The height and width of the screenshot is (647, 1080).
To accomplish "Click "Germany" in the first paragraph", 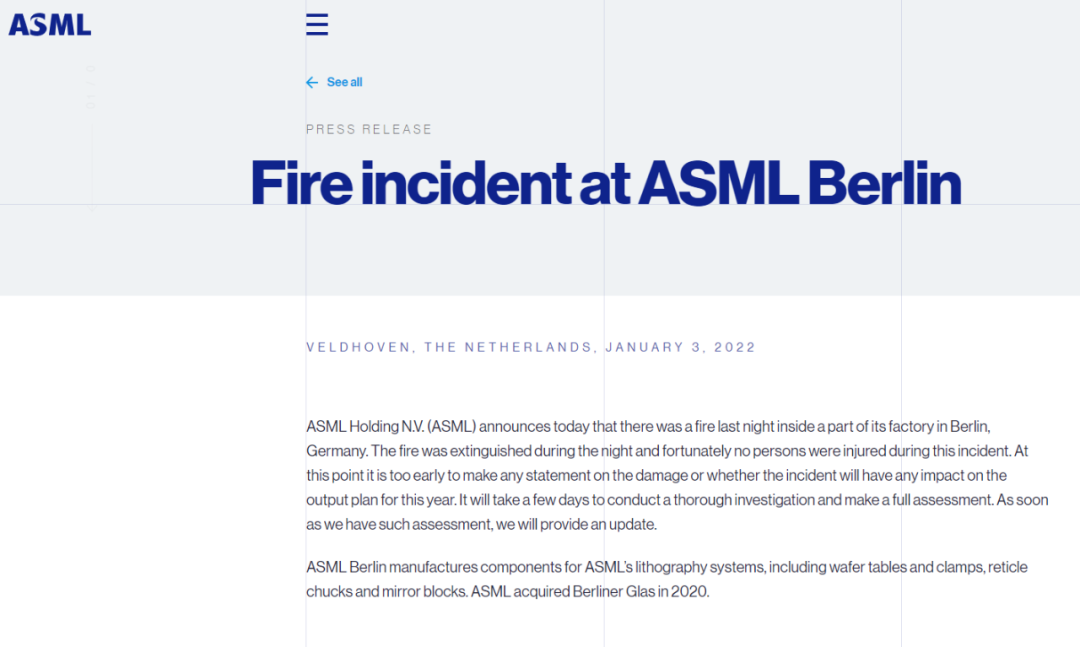I will coord(336,451).
